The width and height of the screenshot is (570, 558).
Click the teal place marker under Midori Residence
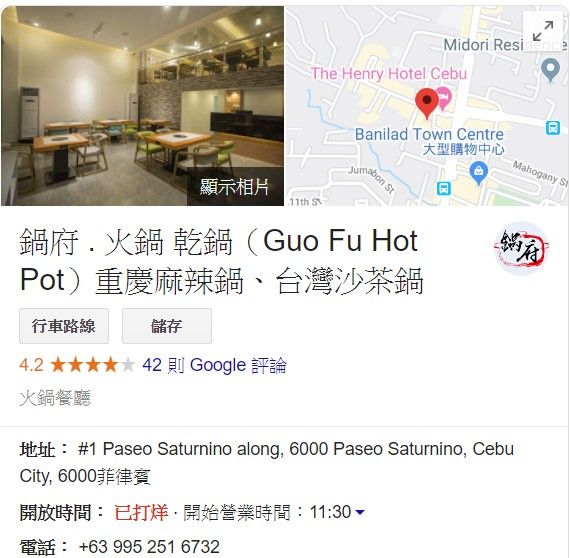(x=550, y=70)
